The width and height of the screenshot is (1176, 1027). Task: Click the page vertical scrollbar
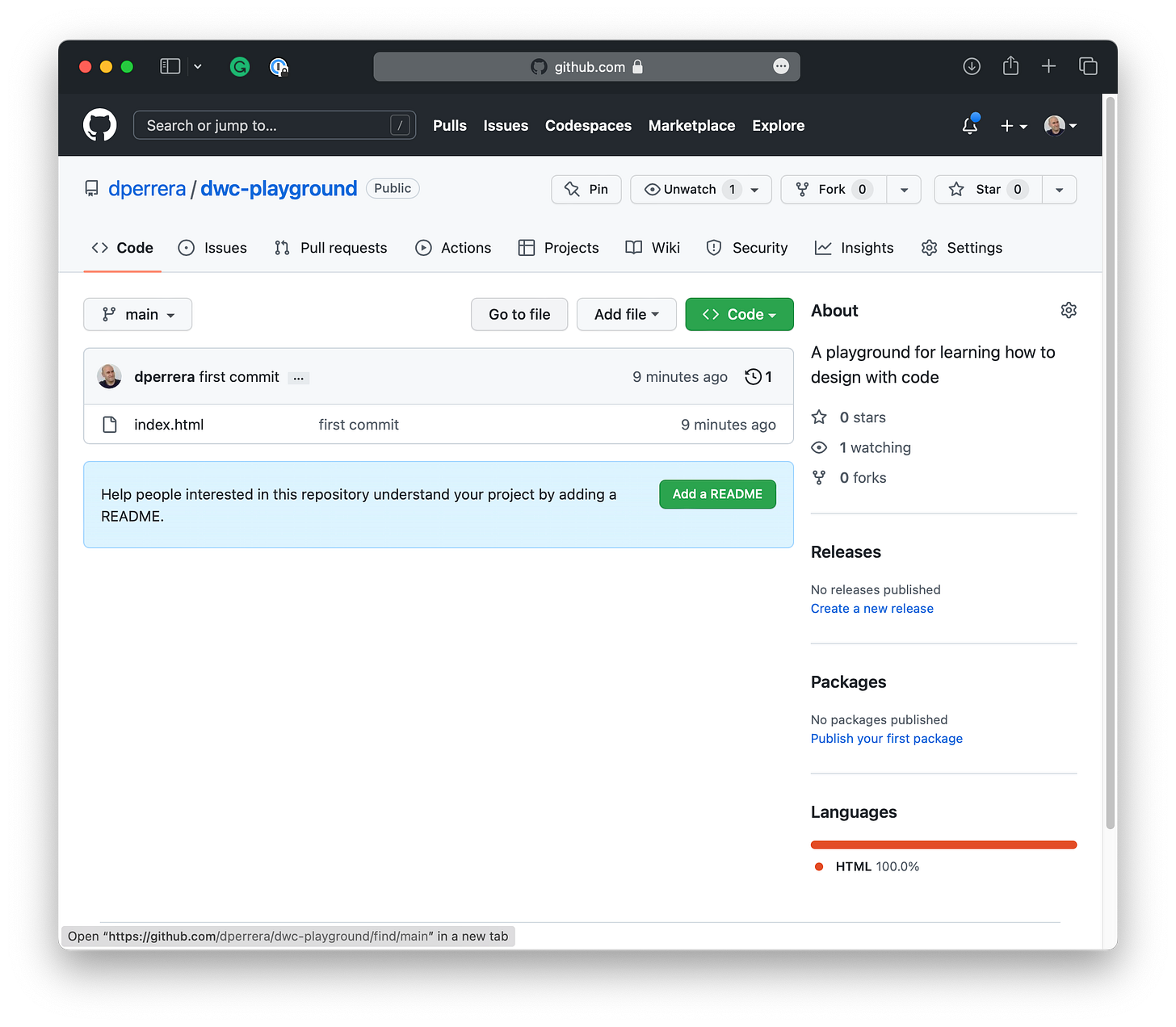click(x=1111, y=463)
